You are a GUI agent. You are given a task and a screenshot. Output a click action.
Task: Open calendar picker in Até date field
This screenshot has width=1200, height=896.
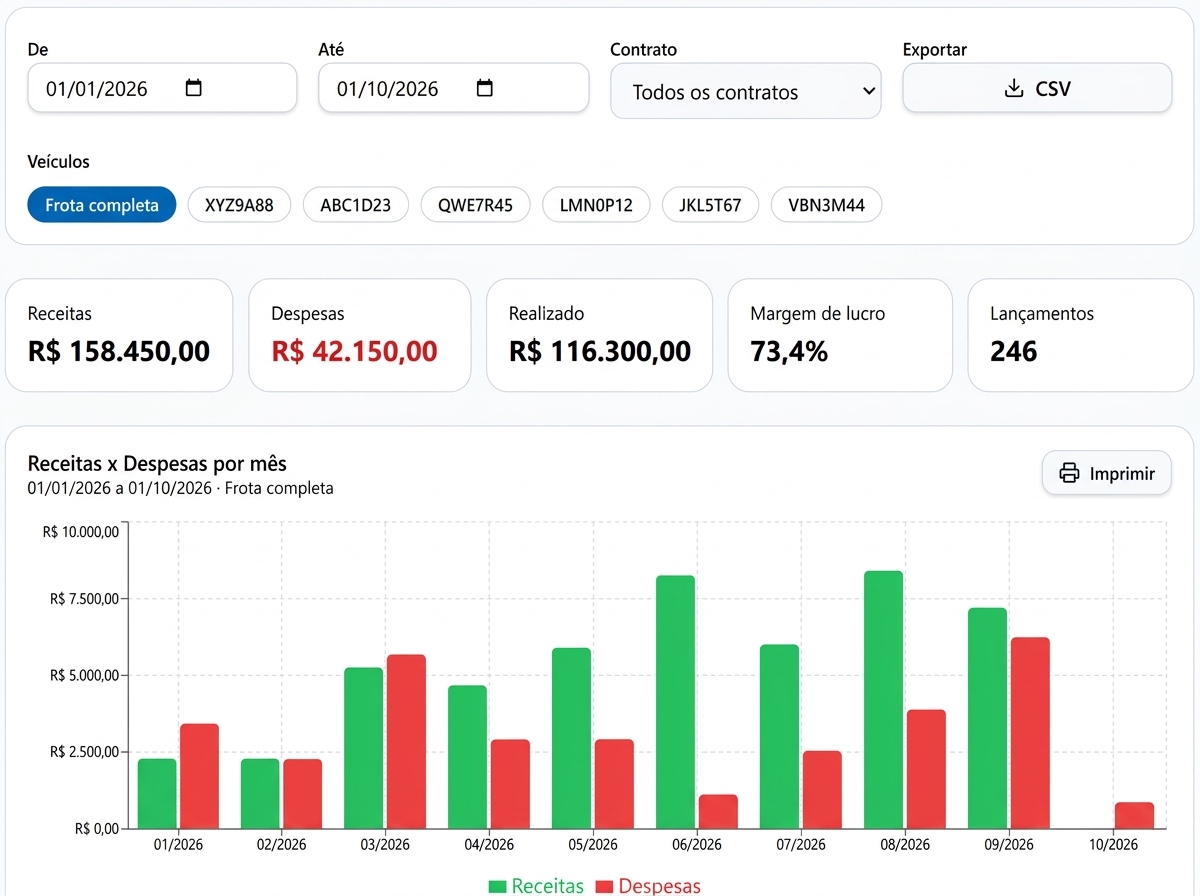[485, 88]
